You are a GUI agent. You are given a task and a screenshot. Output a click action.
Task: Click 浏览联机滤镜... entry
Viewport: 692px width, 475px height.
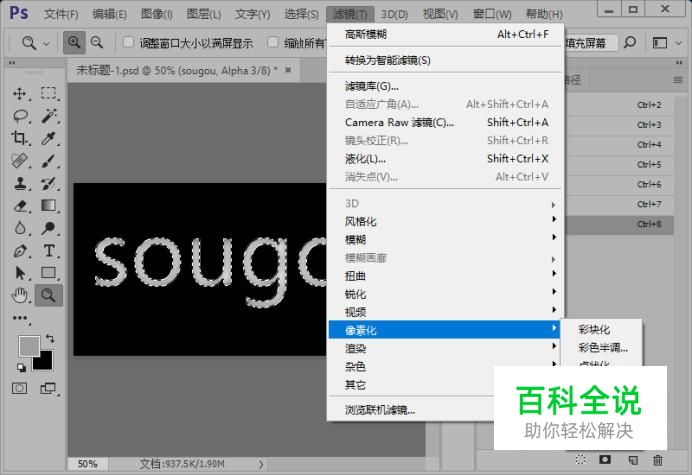pos(411,410)
